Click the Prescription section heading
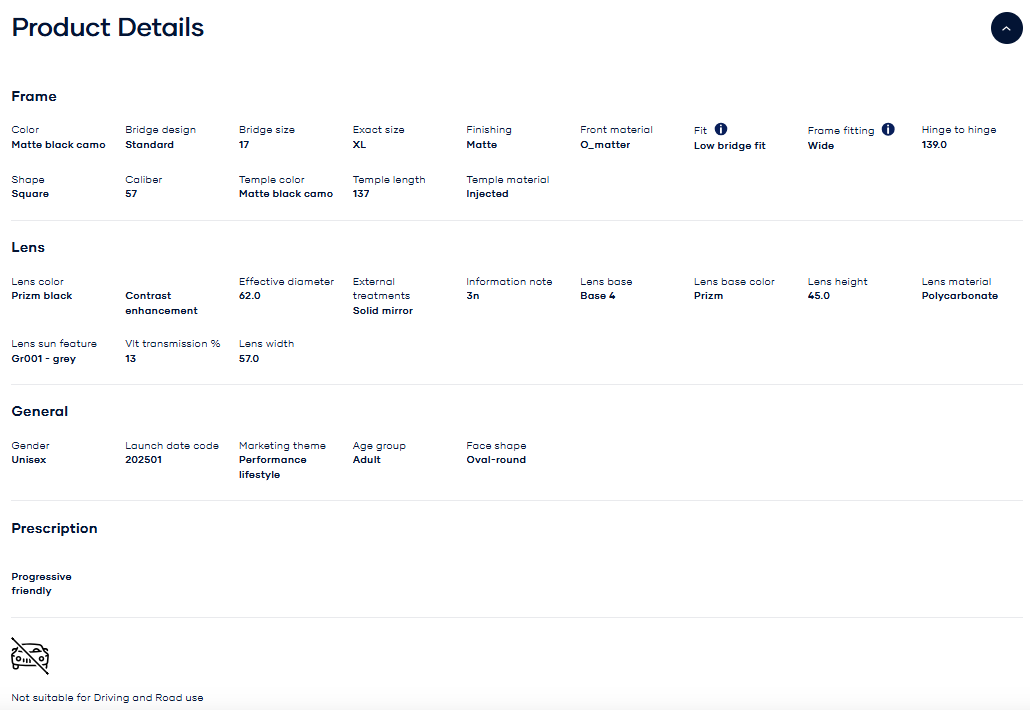This screenshot has height=710, width=1030. pos(54,529)
